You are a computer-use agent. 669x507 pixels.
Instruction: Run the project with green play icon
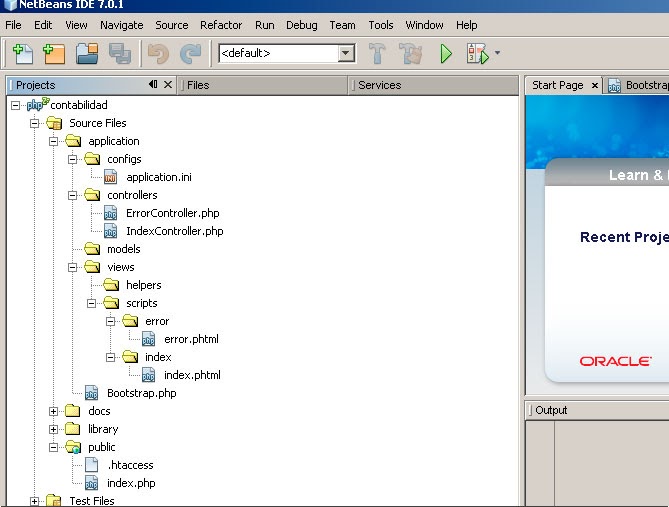446,54
